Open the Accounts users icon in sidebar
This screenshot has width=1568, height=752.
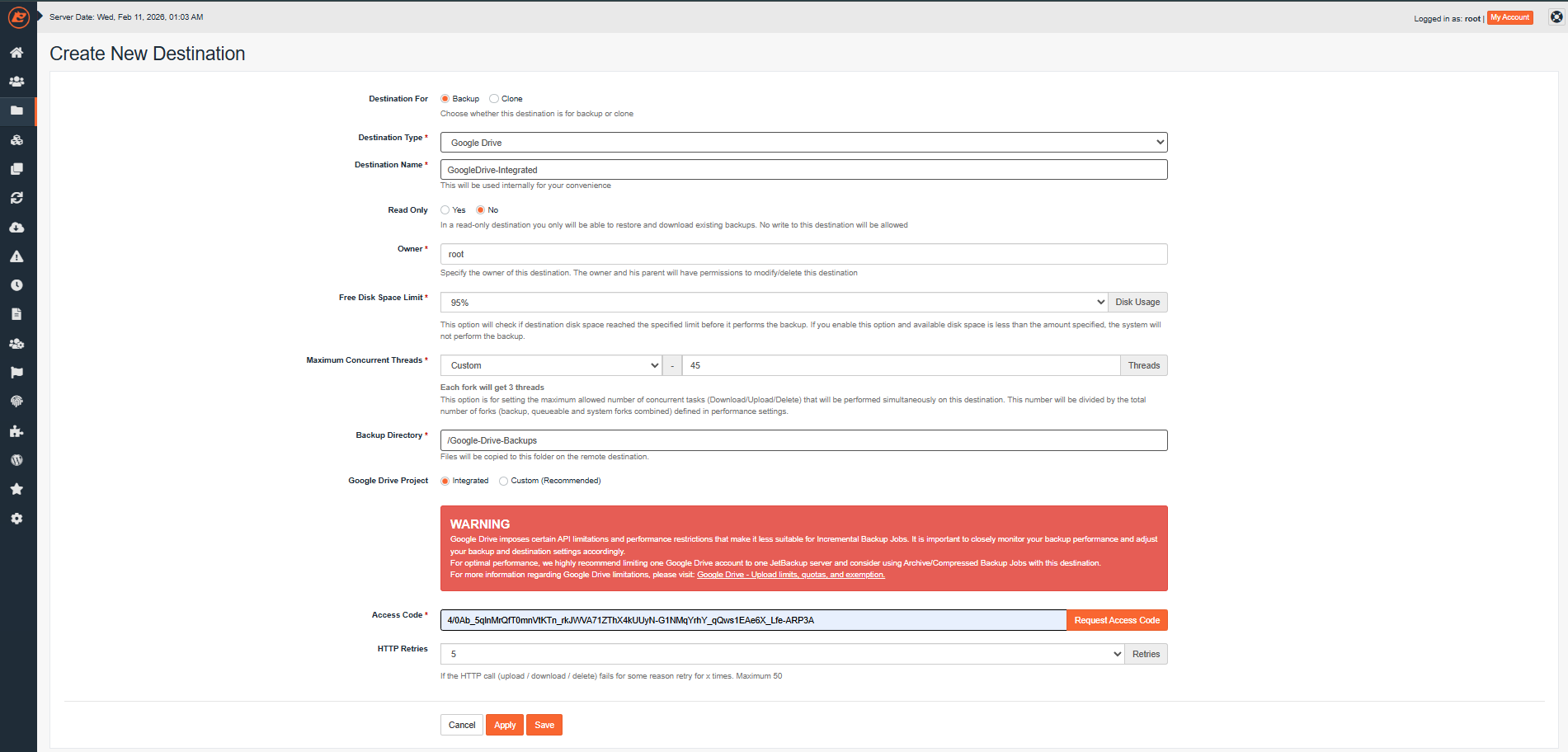tap(16, 82)
